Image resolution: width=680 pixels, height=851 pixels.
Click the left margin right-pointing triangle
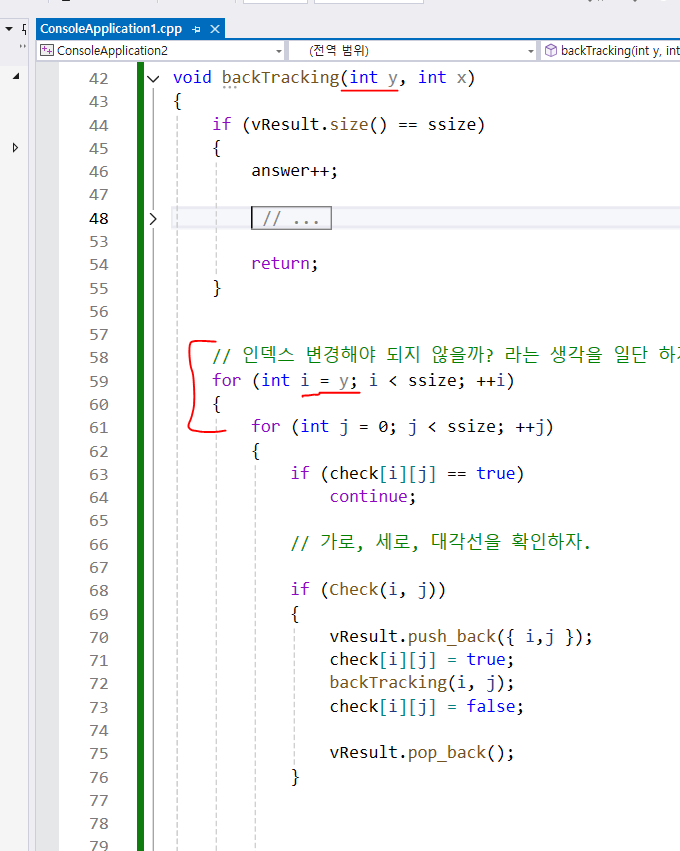pos(15,148)
